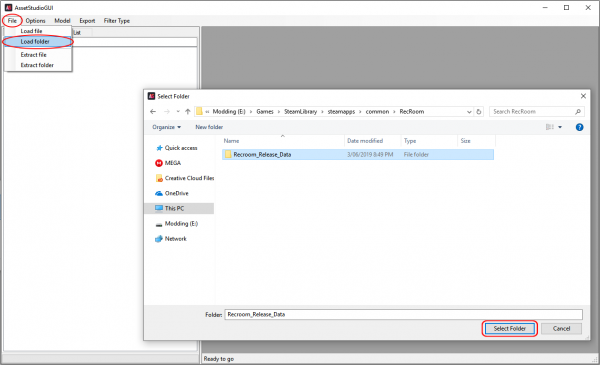
Task: Open recent locations dropdown arrow
Action: click(178, 112)
